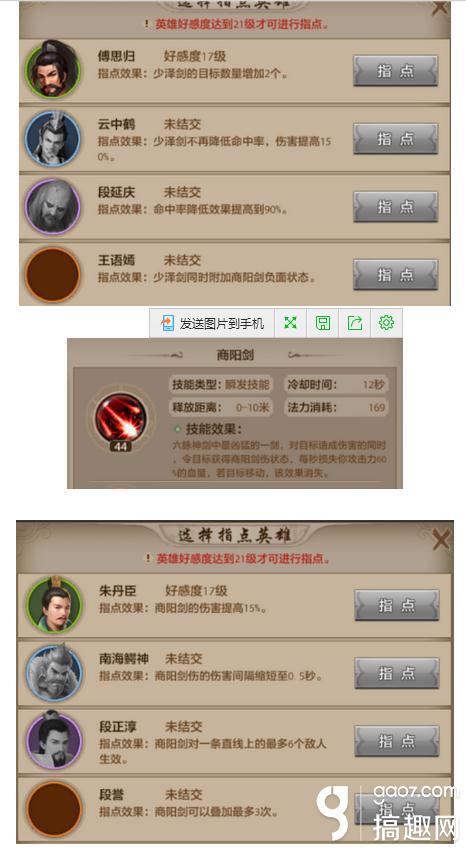Image resolution: width=466 pixels, height=850 pixels.
Task: Click 指点 button for 南海鳄神
Action: (397, 673)
